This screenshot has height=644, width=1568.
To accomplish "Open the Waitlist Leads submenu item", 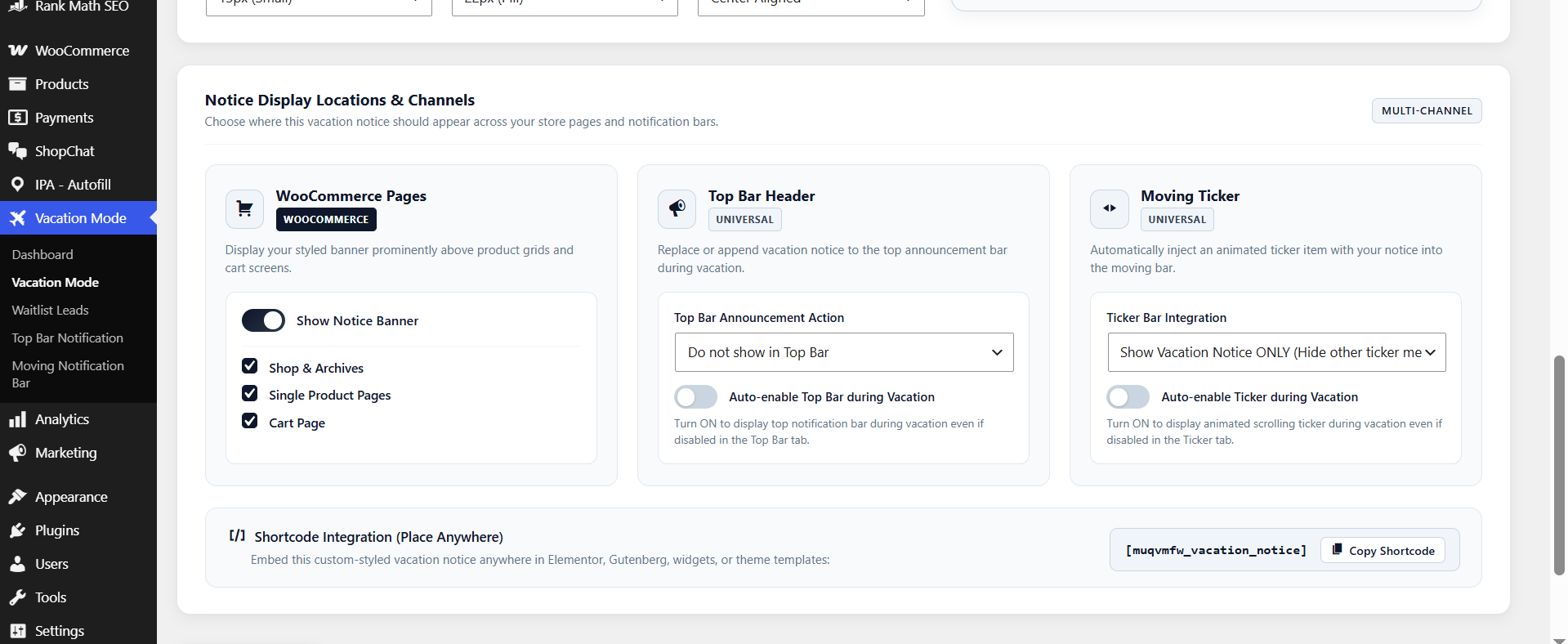I will [50, 311].
